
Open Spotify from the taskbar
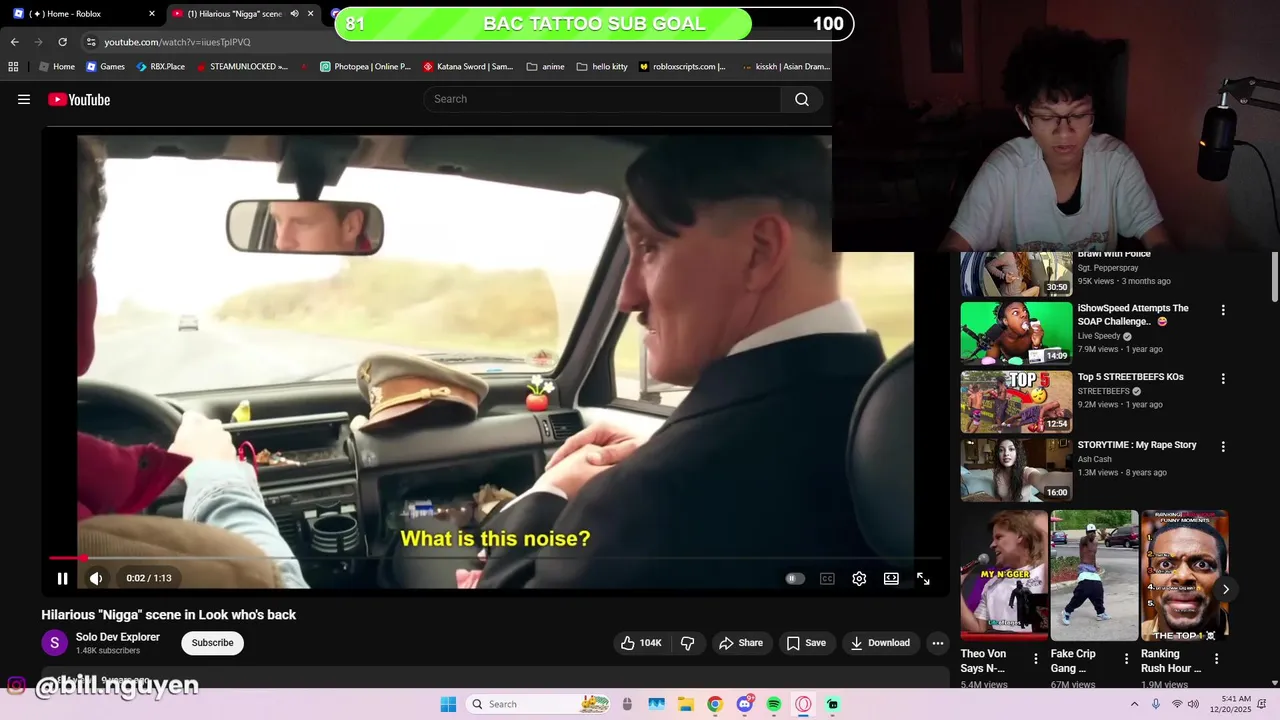click(x=774, y=704)
